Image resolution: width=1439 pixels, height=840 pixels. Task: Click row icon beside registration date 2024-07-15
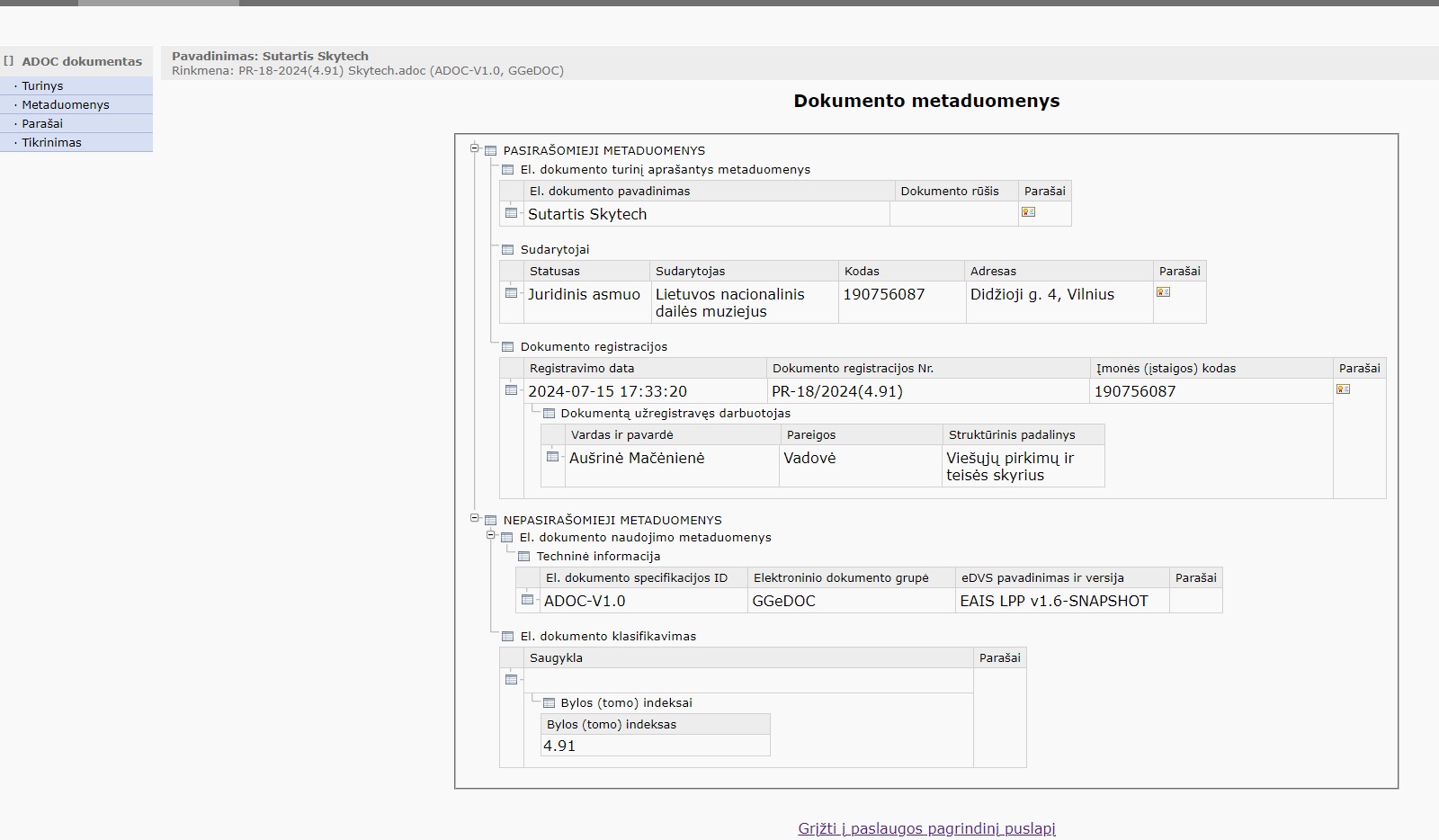[512, 390]
